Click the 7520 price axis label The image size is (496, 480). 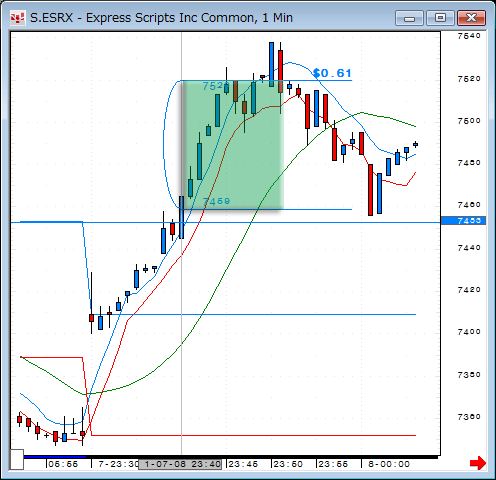pos(469,79)
